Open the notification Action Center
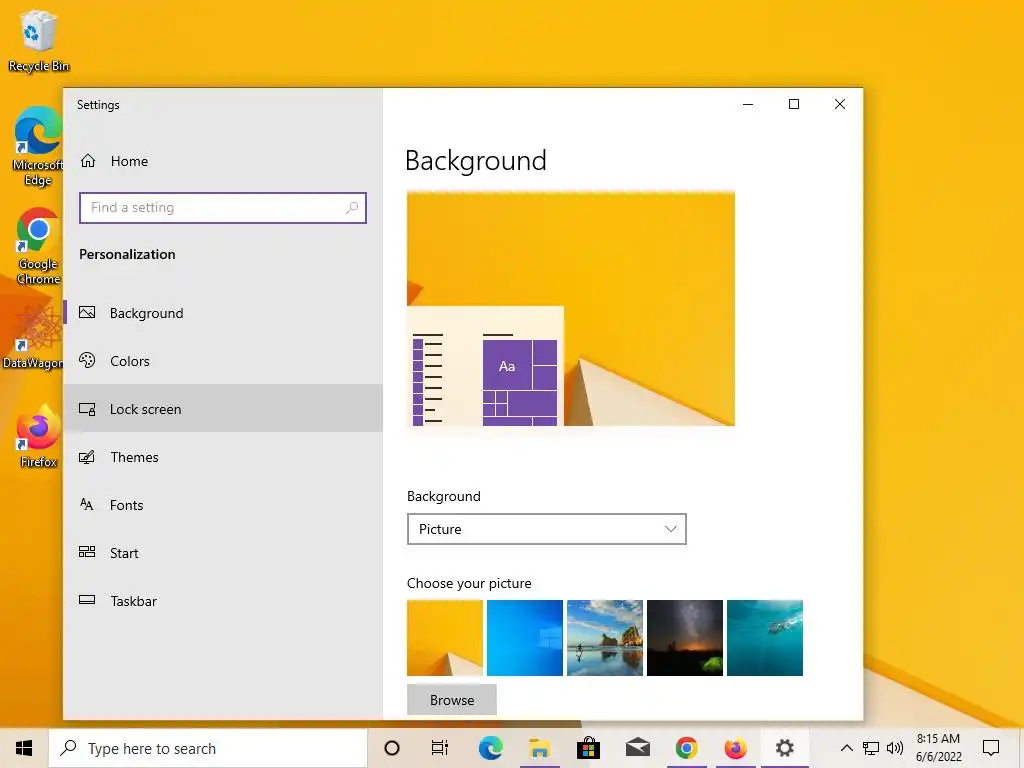This screenshot has width=1024, height=768. [x=991, y=748]
